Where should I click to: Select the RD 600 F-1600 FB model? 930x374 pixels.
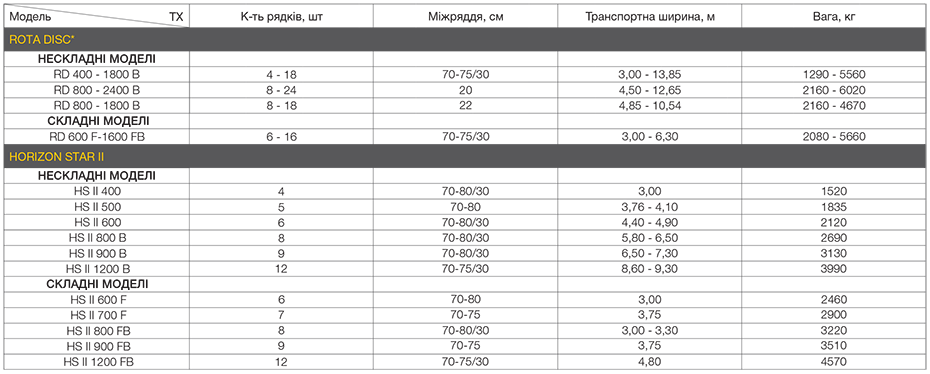click(x=97, y=136)
